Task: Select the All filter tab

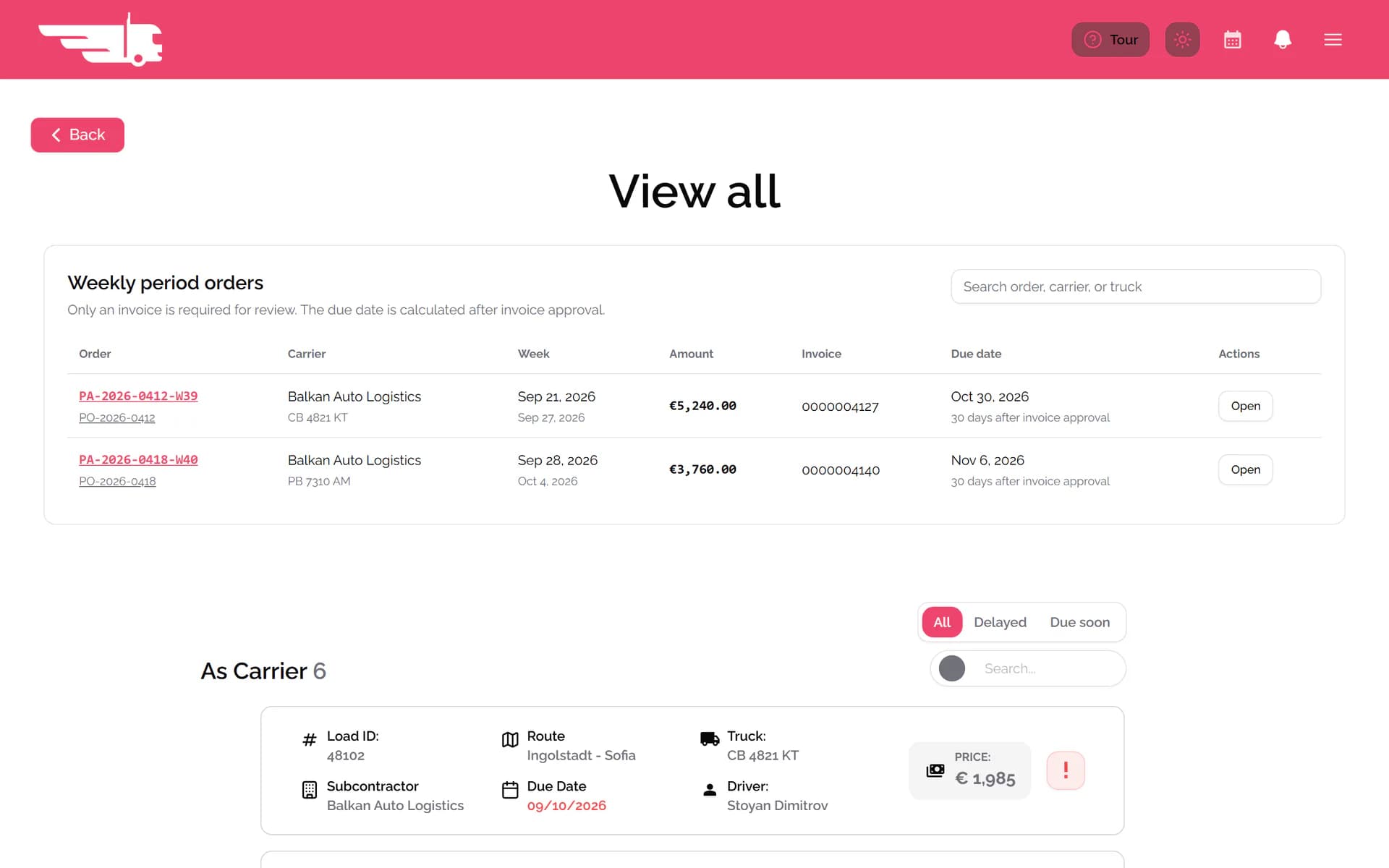Action: coord(942,622)
